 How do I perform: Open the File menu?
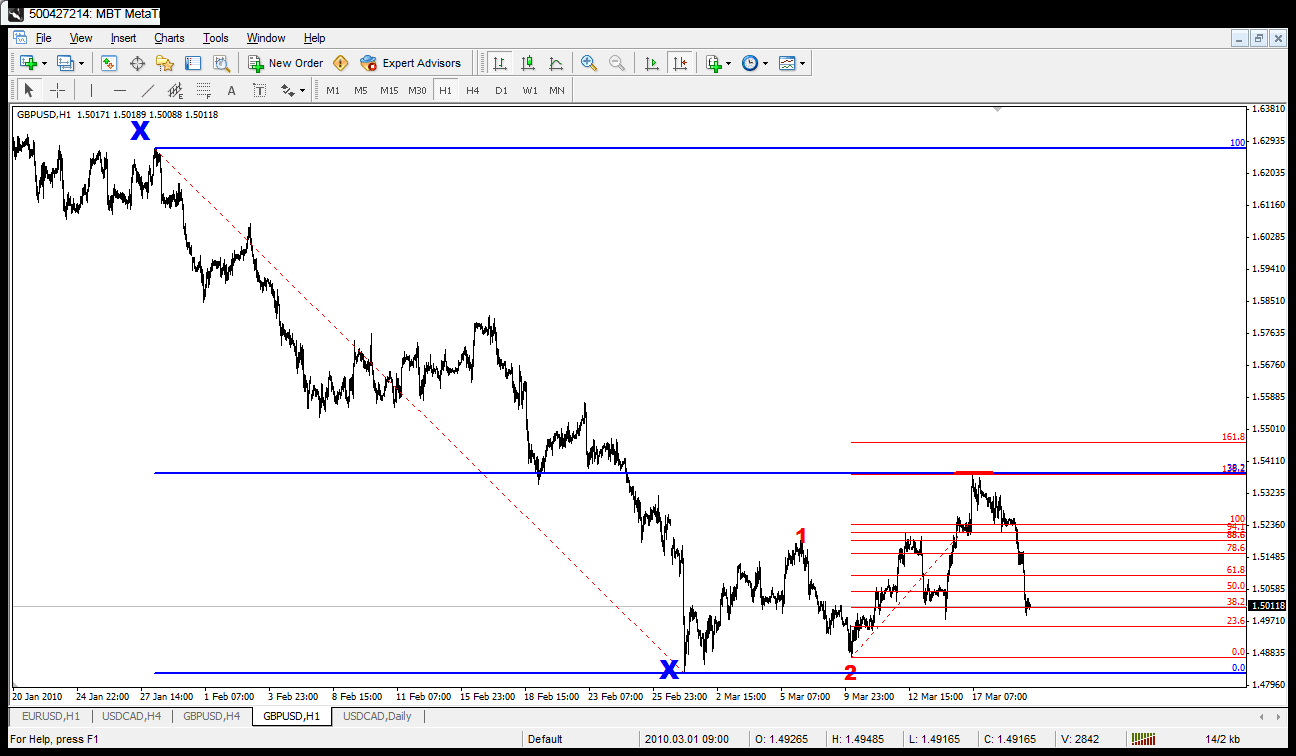43,38
